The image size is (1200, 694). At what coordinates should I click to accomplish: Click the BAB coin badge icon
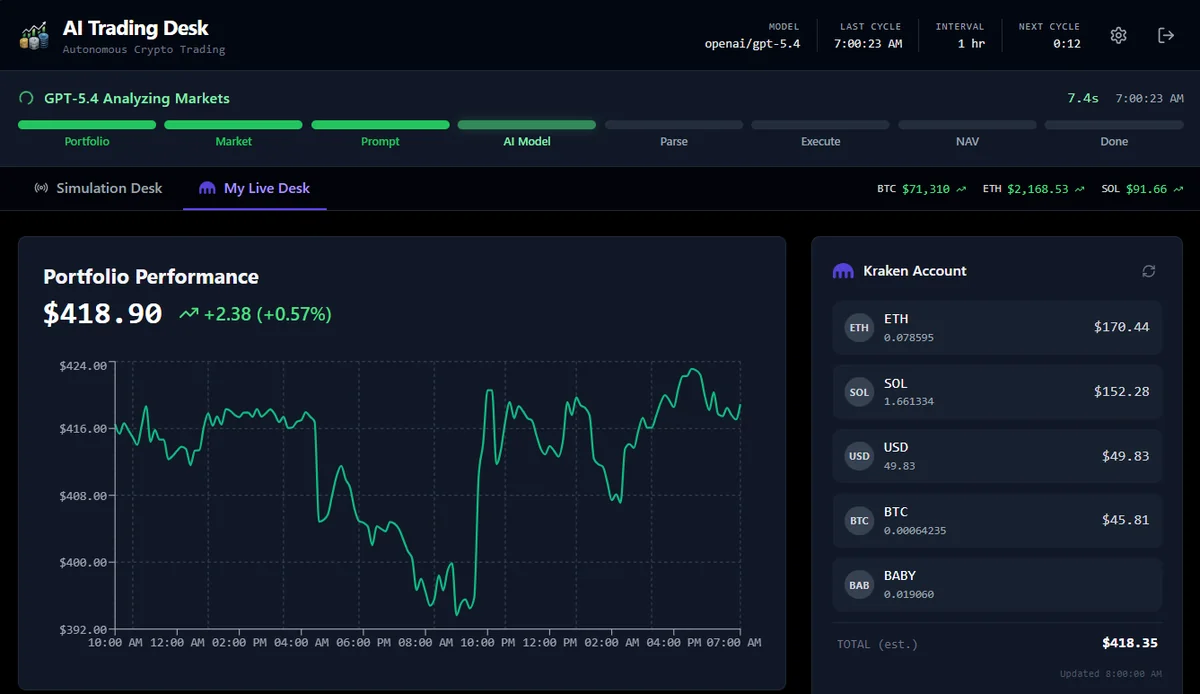859,584
